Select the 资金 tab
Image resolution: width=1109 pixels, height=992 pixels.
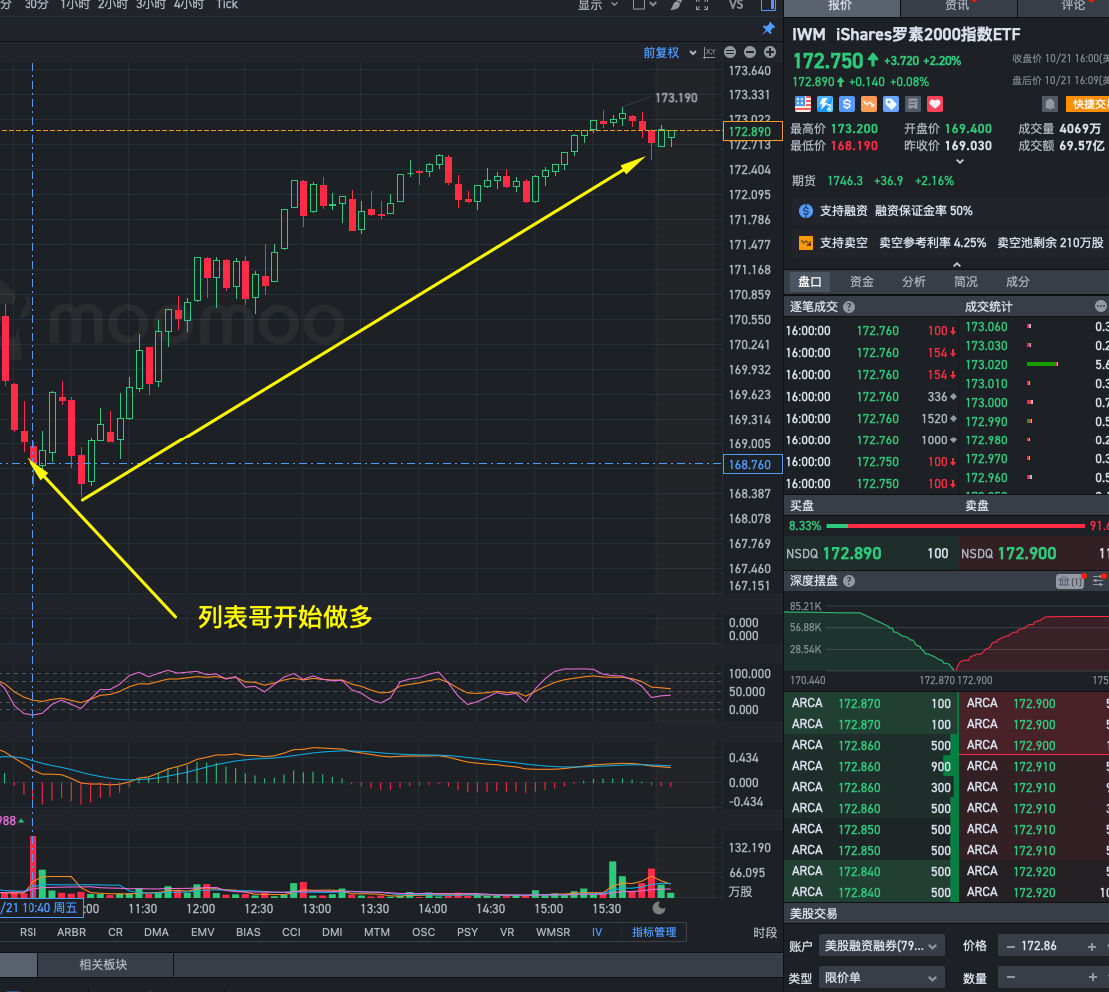(x=861, y=281)
